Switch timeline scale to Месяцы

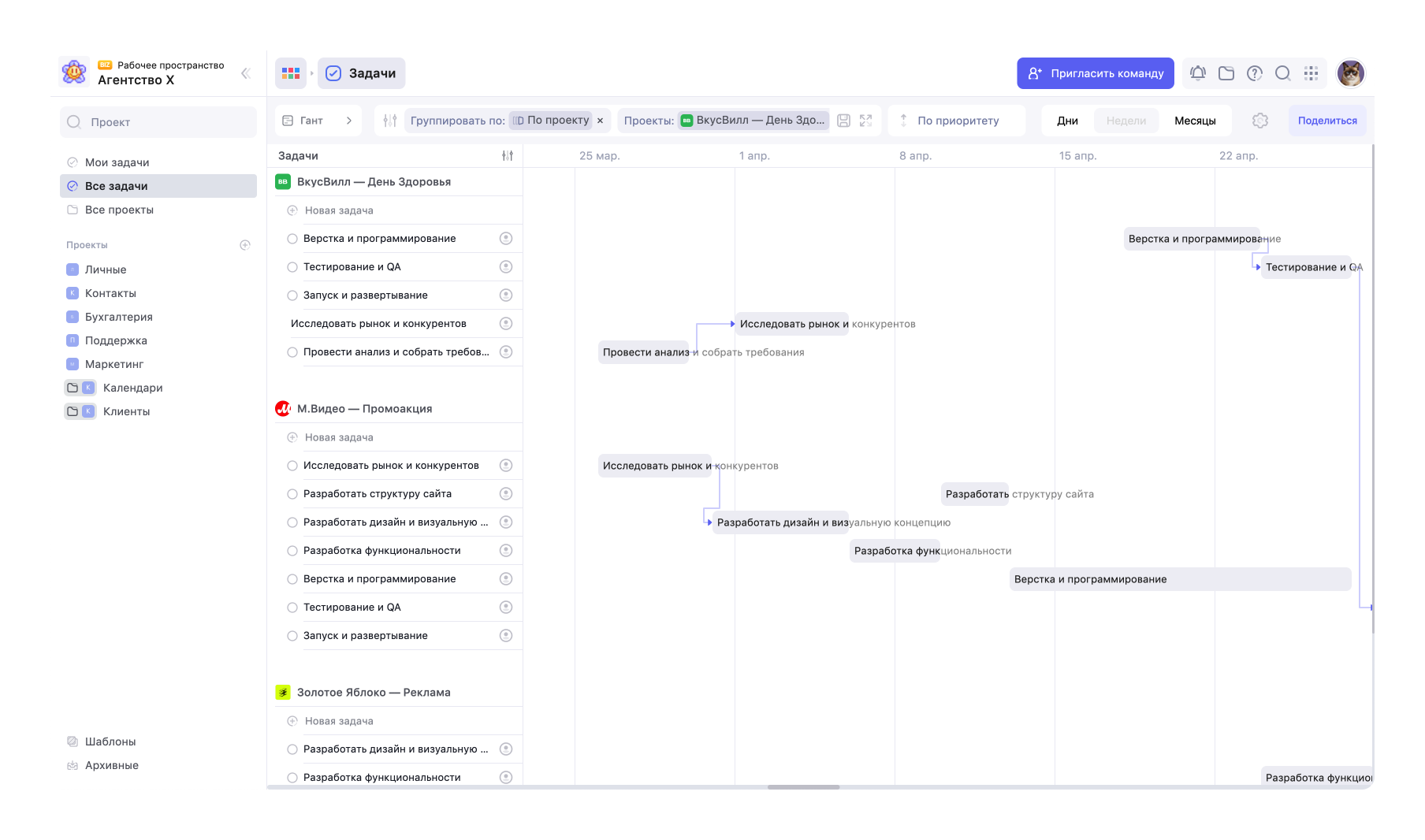[1195, 121]
